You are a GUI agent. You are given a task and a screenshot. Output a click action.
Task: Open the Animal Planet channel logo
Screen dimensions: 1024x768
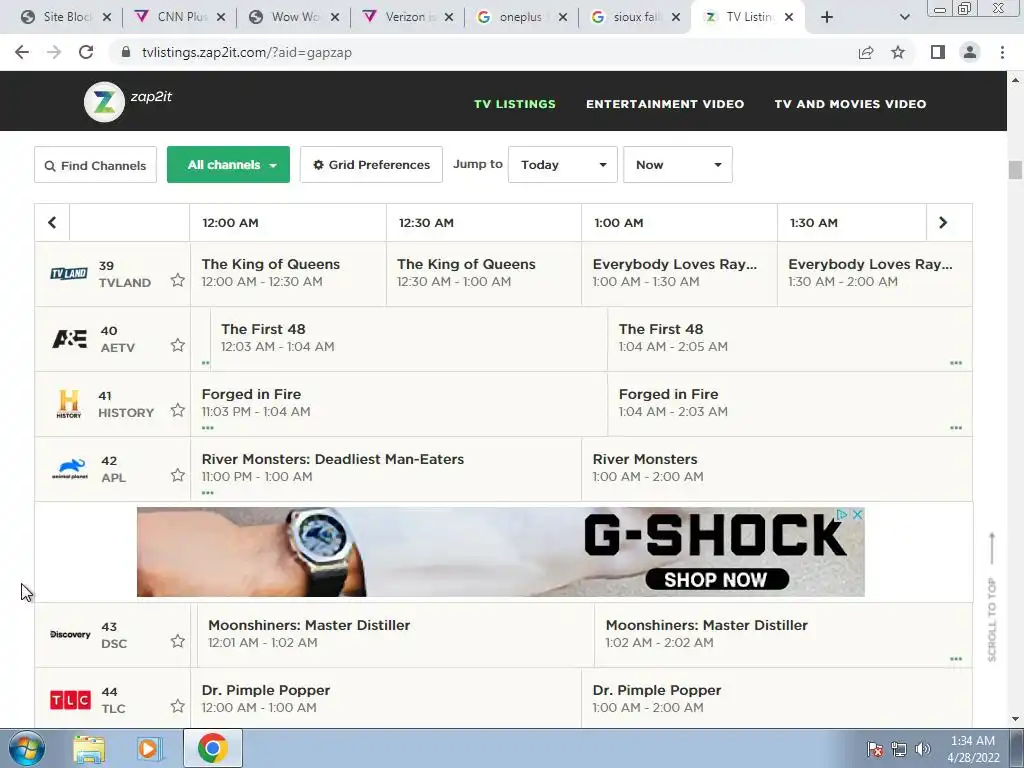[70, 469]
